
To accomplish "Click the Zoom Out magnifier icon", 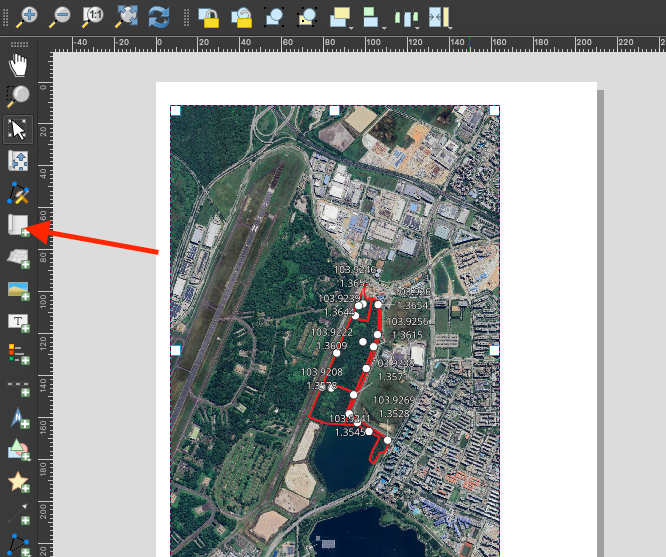I will 60,16.
